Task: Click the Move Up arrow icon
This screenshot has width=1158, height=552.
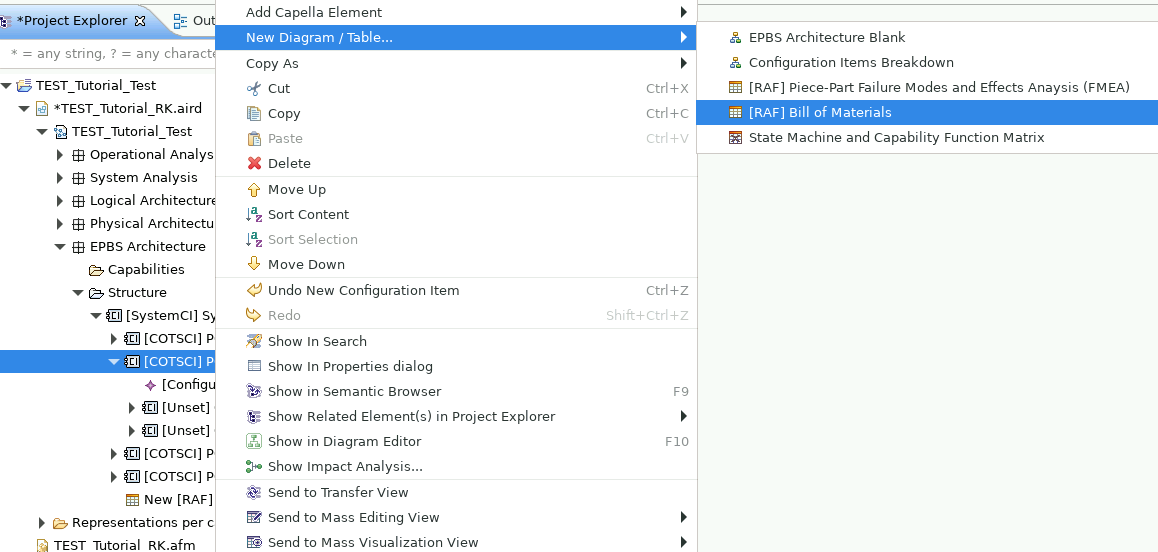Action: click(x=254, y=190)
